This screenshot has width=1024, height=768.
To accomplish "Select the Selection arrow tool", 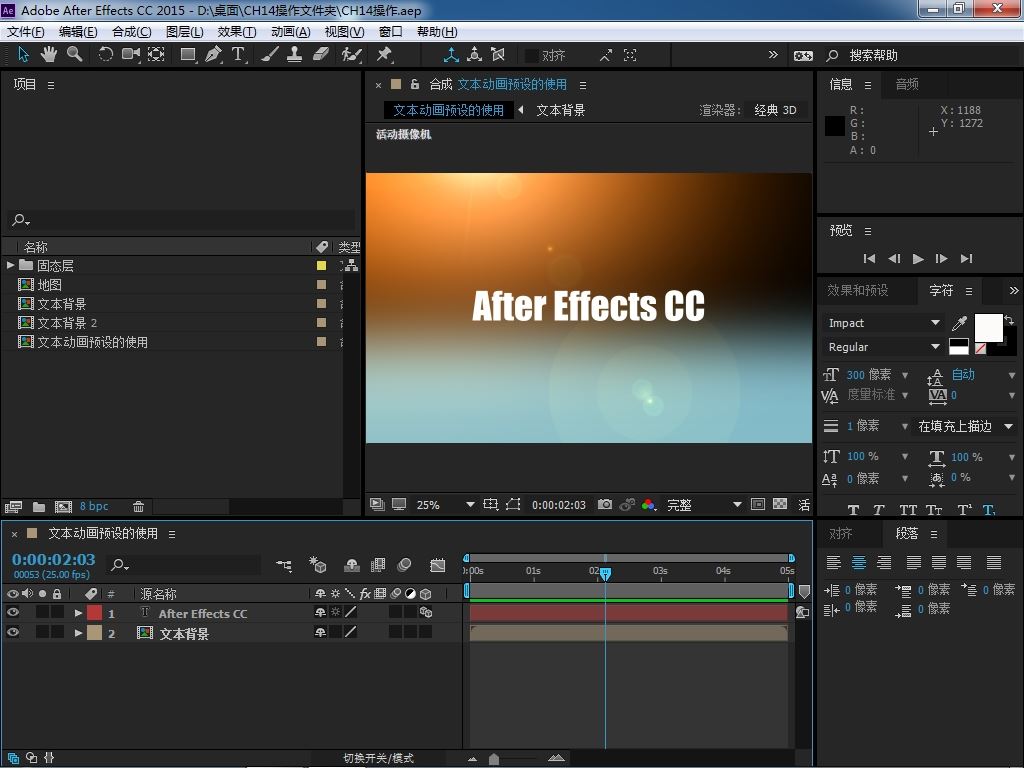I will (x=24, y=55).
